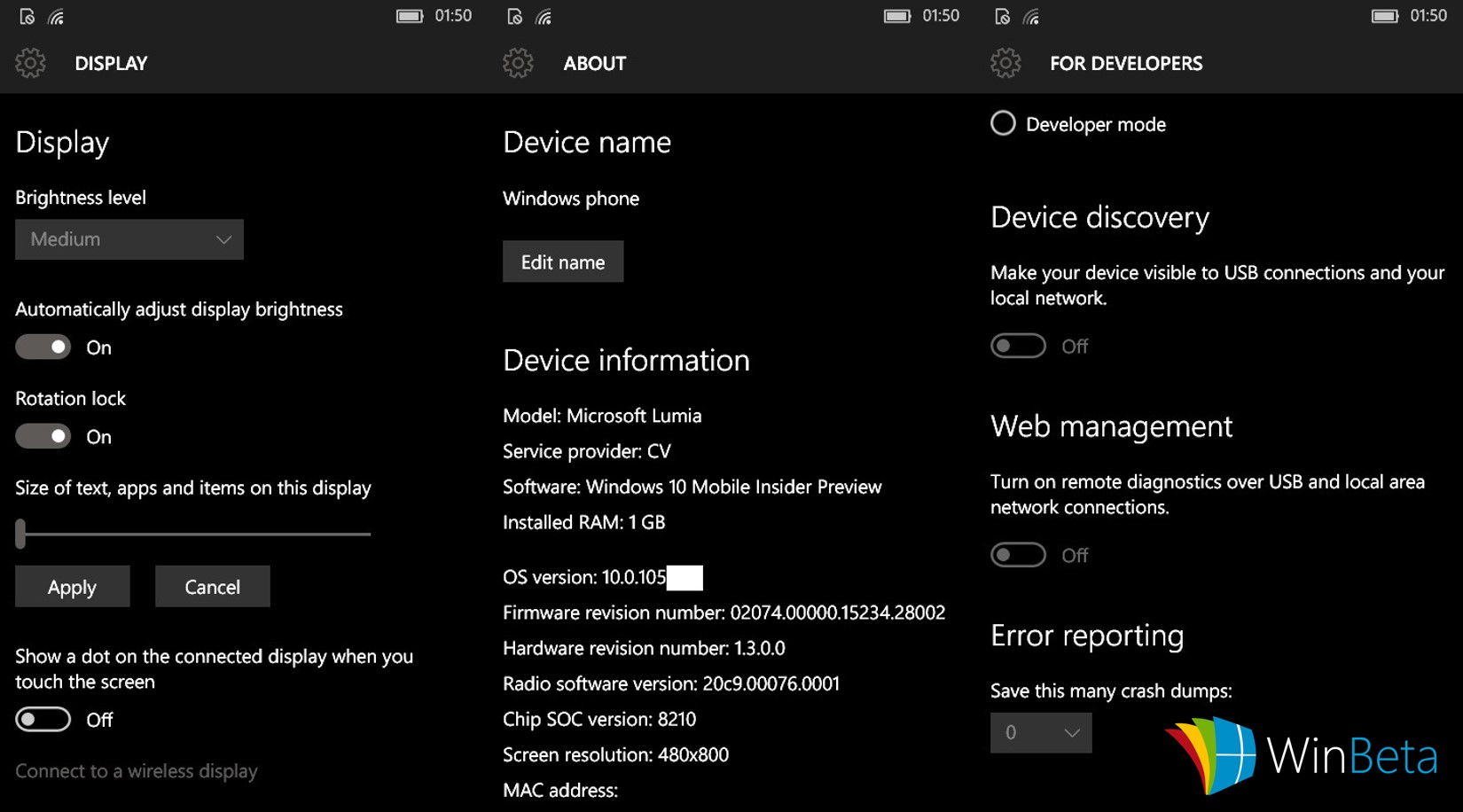The width and height of the screenshot is (1463, 812).
Task: Tap SIM status icon on FOR DEVELOPERS screen
Action: (x=1002, y=16)
